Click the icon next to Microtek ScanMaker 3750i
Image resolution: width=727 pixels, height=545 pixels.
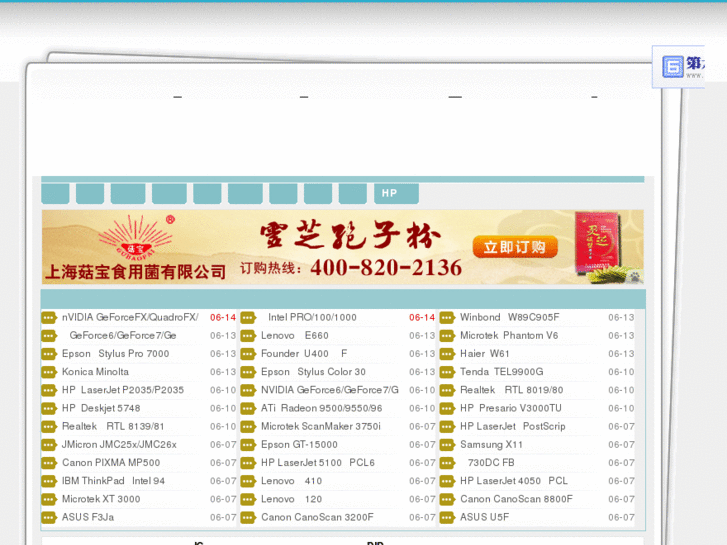[x=248, y=427]
